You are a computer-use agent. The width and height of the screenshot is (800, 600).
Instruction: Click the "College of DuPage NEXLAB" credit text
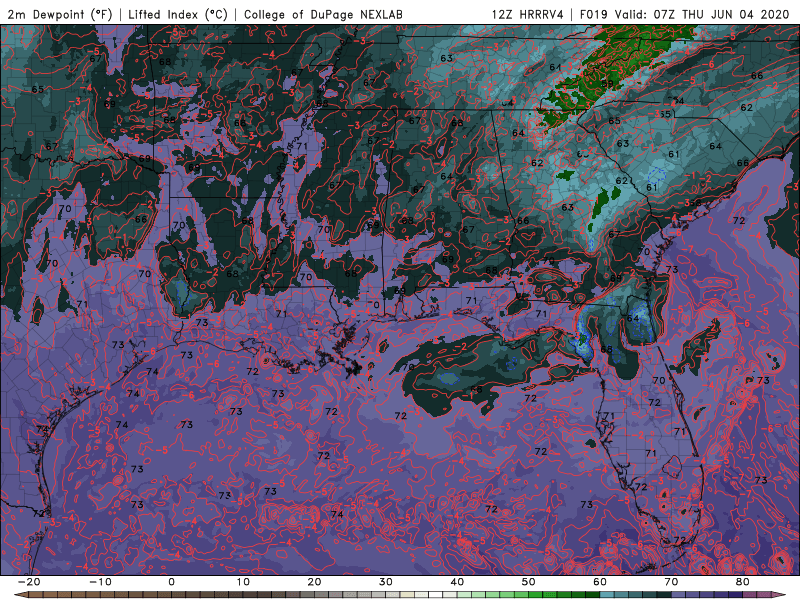(323, 14)
